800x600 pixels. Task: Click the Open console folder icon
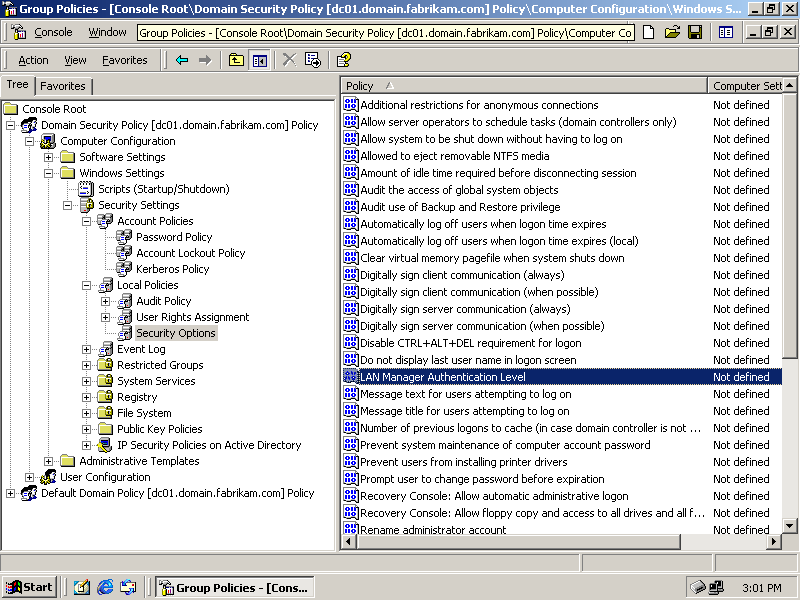(x=672, y=32)
